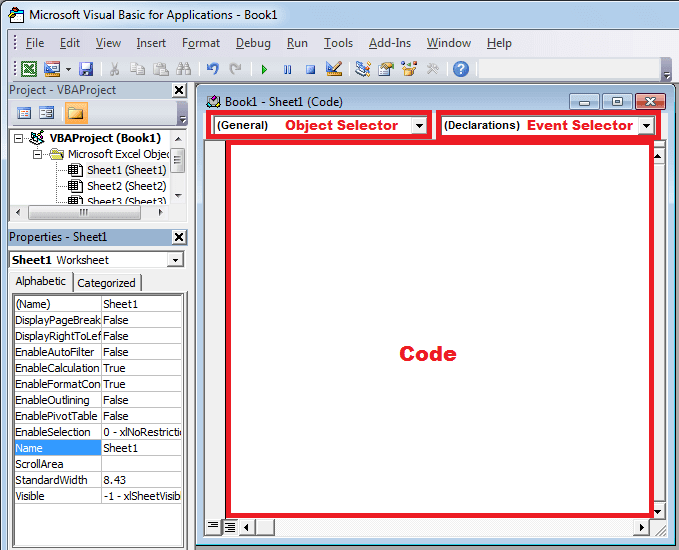Open the (General) object selector dropdown
679x550 pixels.
click(419, 126)
